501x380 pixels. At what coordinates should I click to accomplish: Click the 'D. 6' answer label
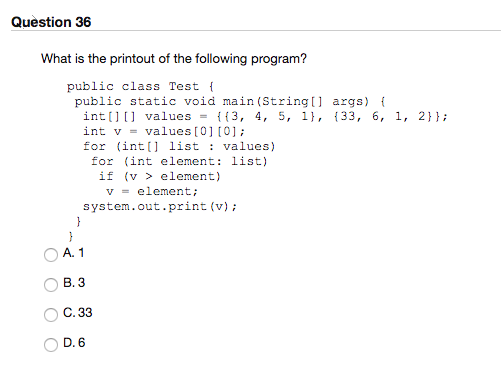pos(74,343)
